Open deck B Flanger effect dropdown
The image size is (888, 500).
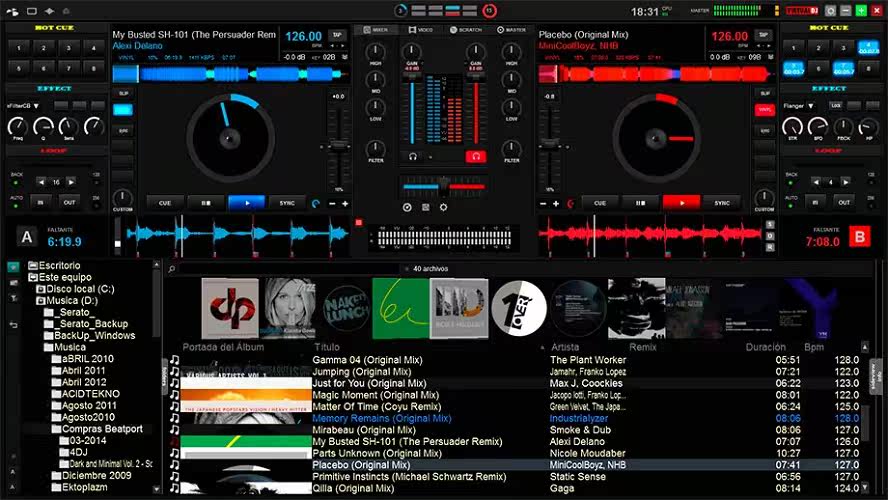click(798, 106)
